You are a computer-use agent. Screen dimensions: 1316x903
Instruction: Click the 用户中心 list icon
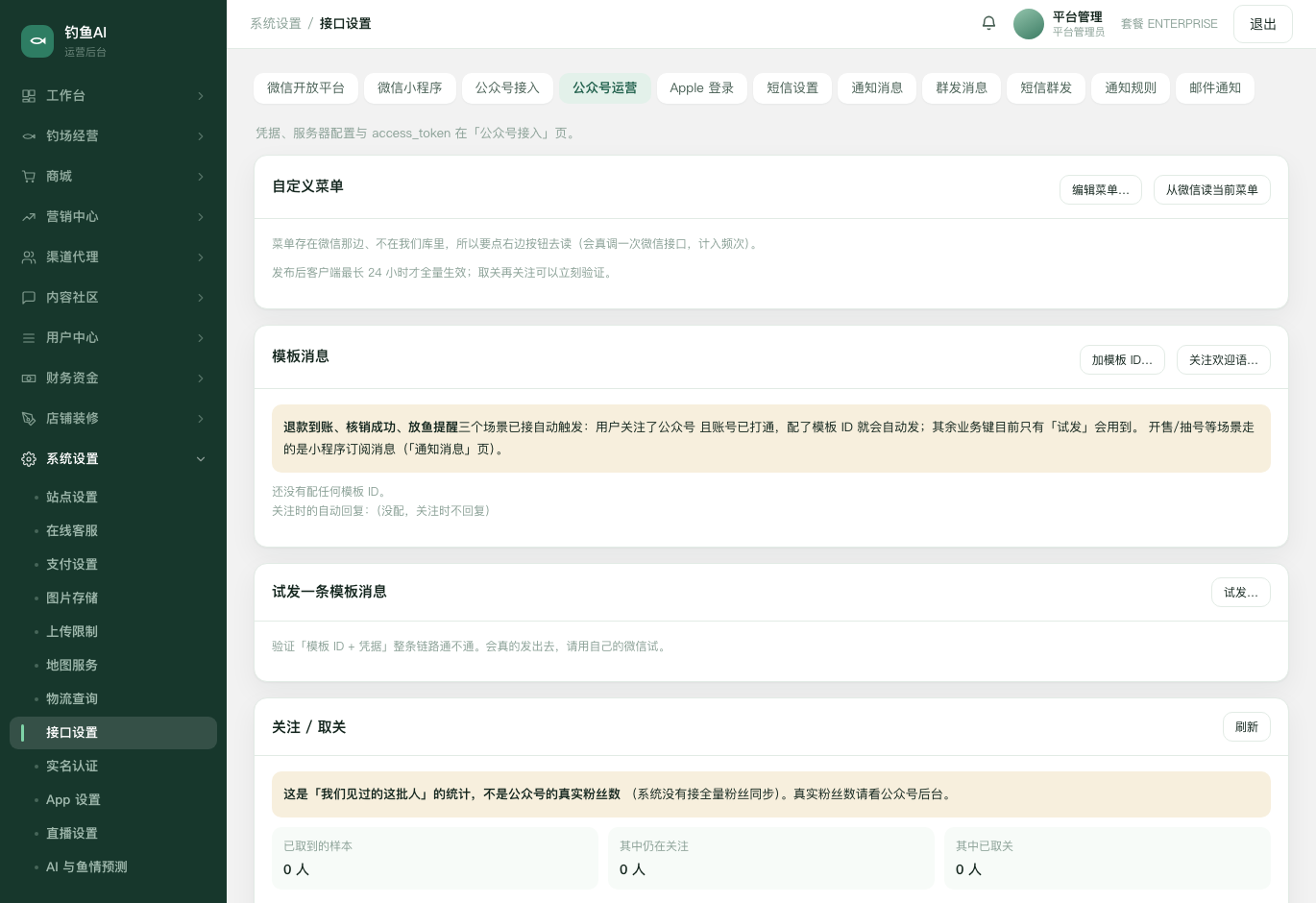point(29,338)
